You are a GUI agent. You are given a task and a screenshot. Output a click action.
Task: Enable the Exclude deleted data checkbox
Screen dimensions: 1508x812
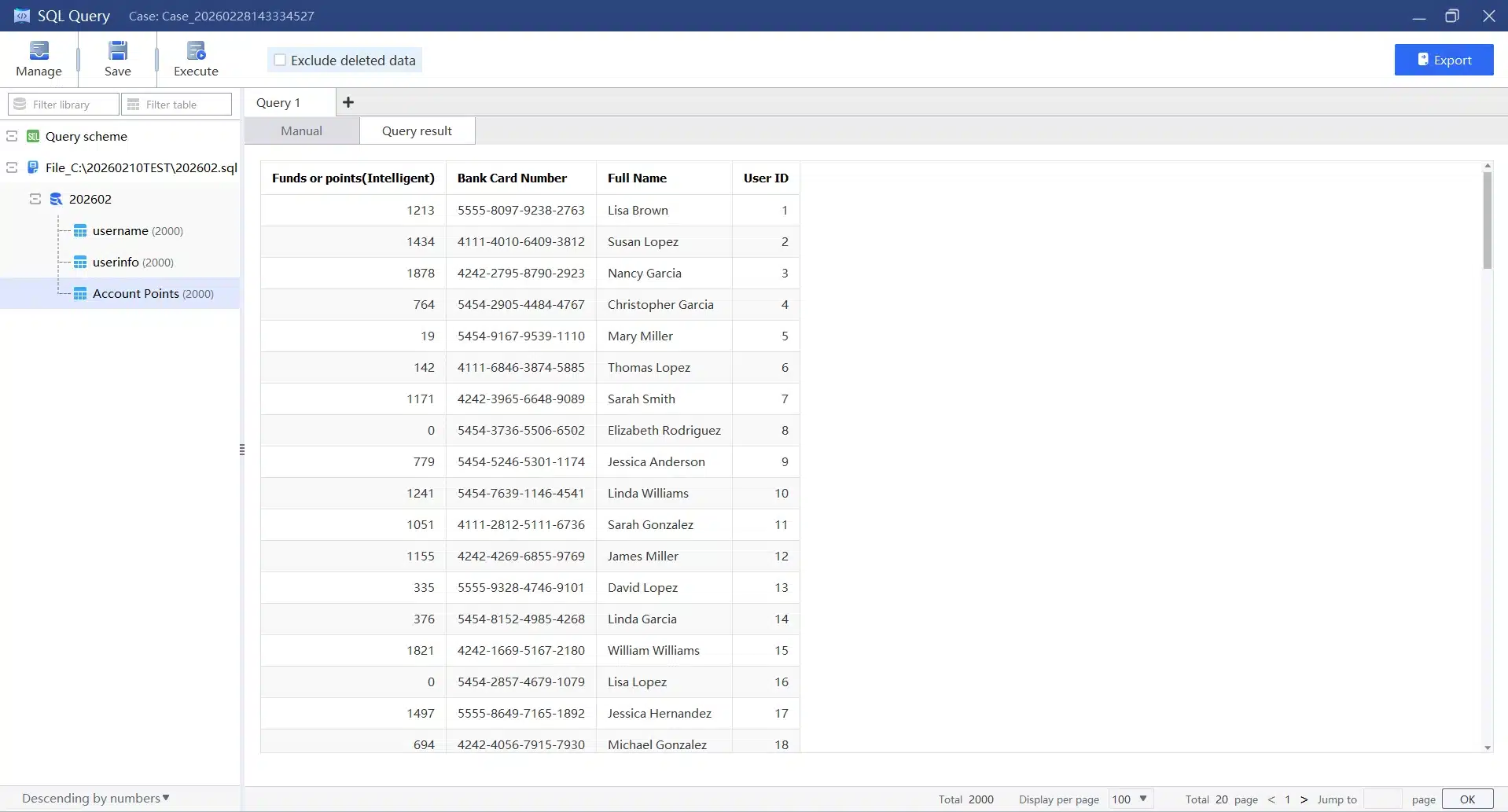tap(280, 59)
